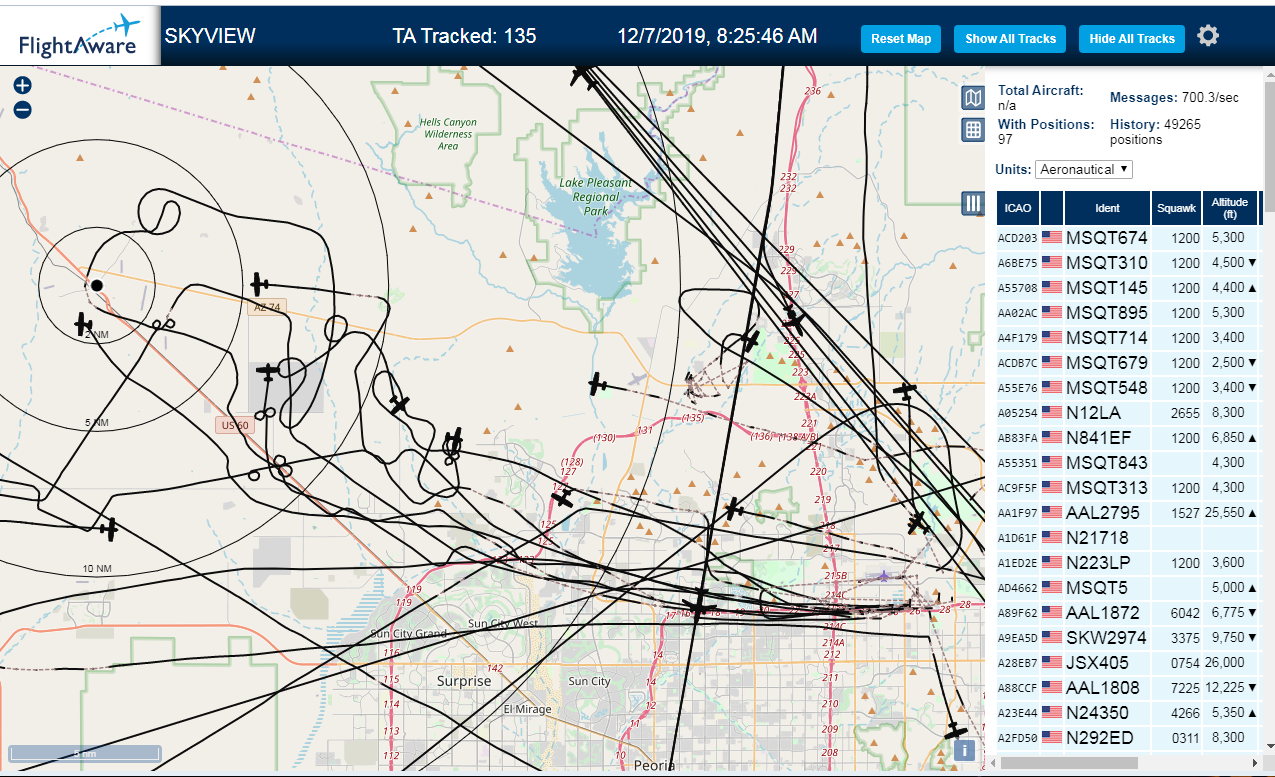This screenshot has width=1275, height=777.
Task: Click altitude value 25,550
Action: (x=1227, y=513)
